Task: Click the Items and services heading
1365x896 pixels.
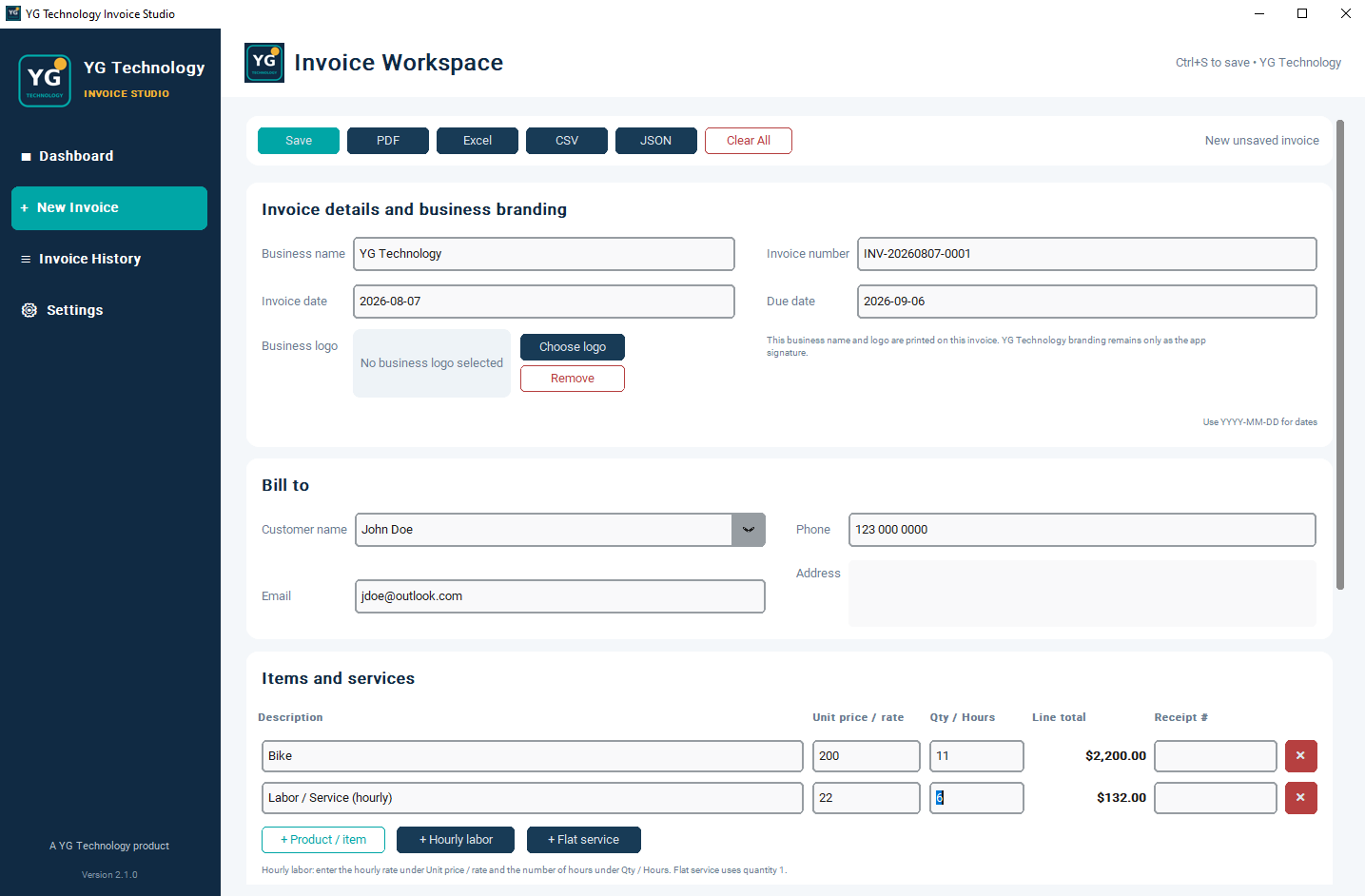Action: click(x=339, y=679)
